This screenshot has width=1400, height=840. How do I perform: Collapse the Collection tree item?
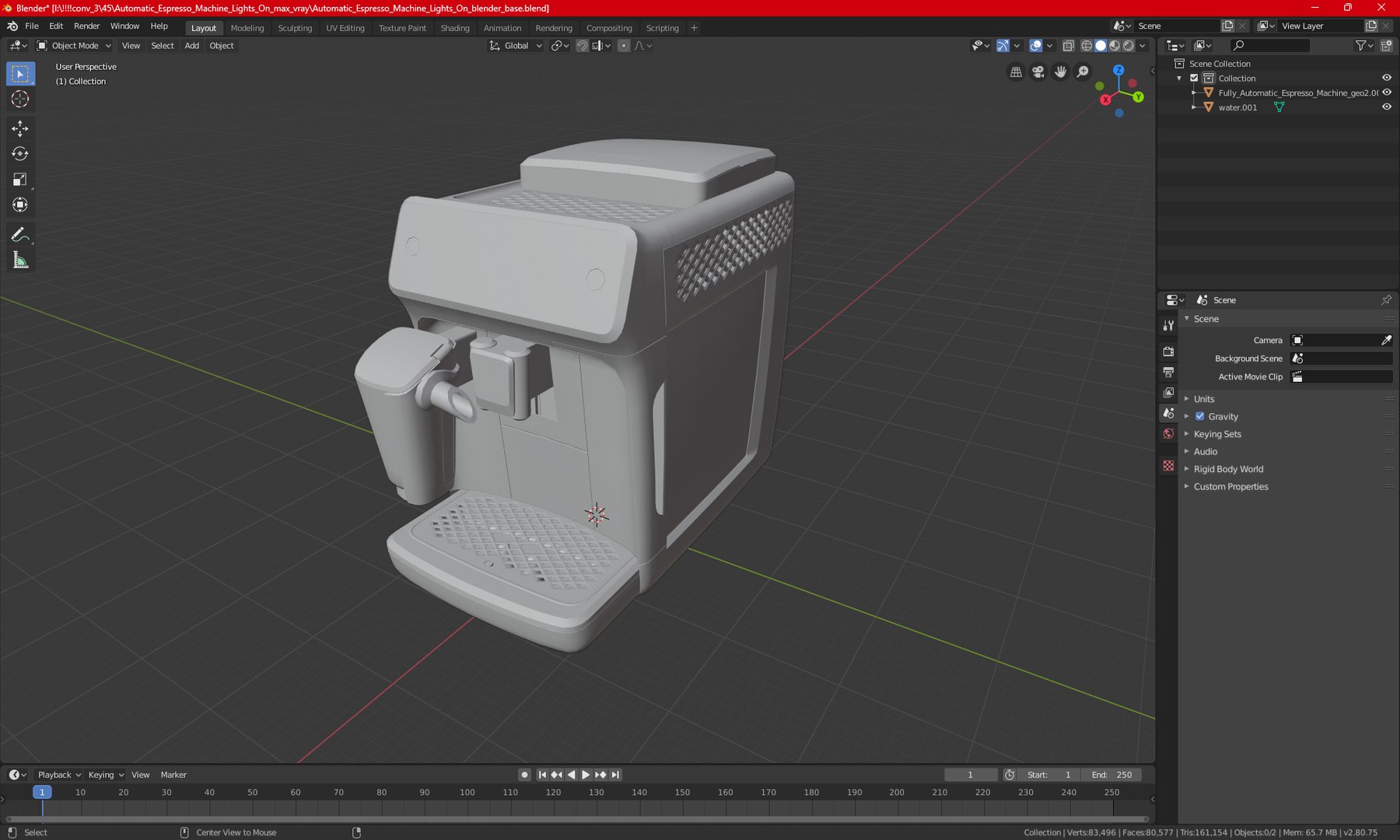click(x=1179, y=79)
